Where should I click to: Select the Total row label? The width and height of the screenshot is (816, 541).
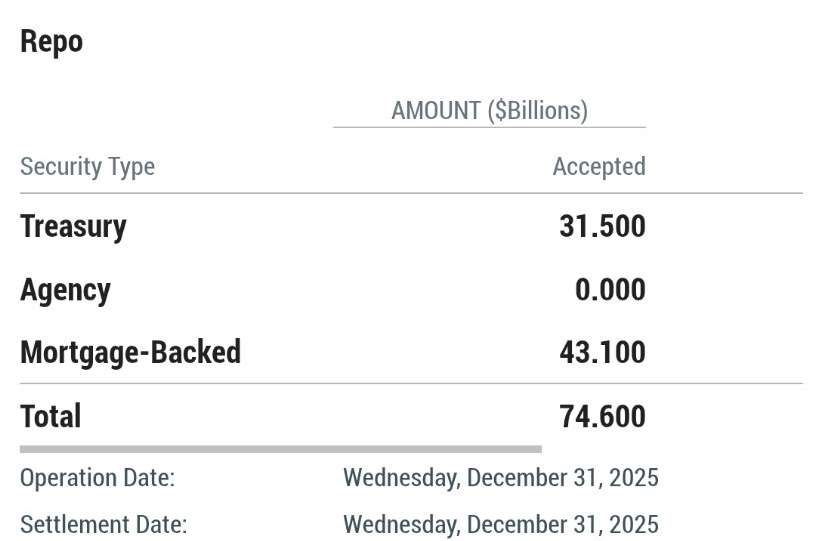(x=50, y=416)
